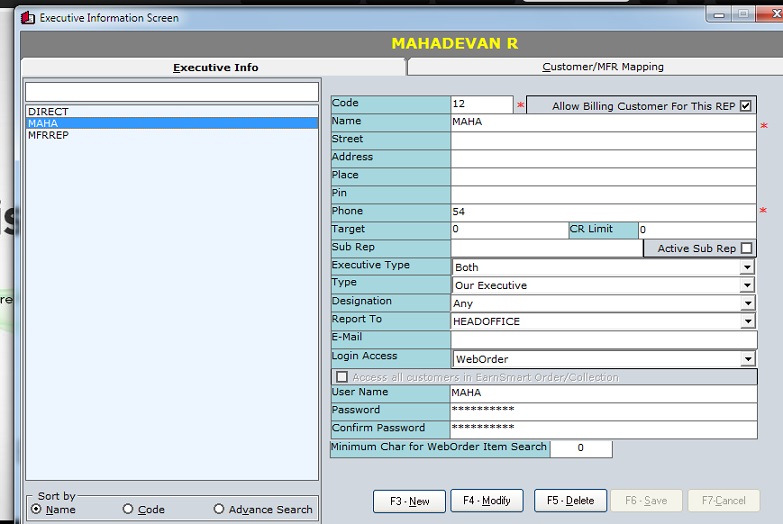
Task: Click the empty Place field
Action: pos(603,176)
